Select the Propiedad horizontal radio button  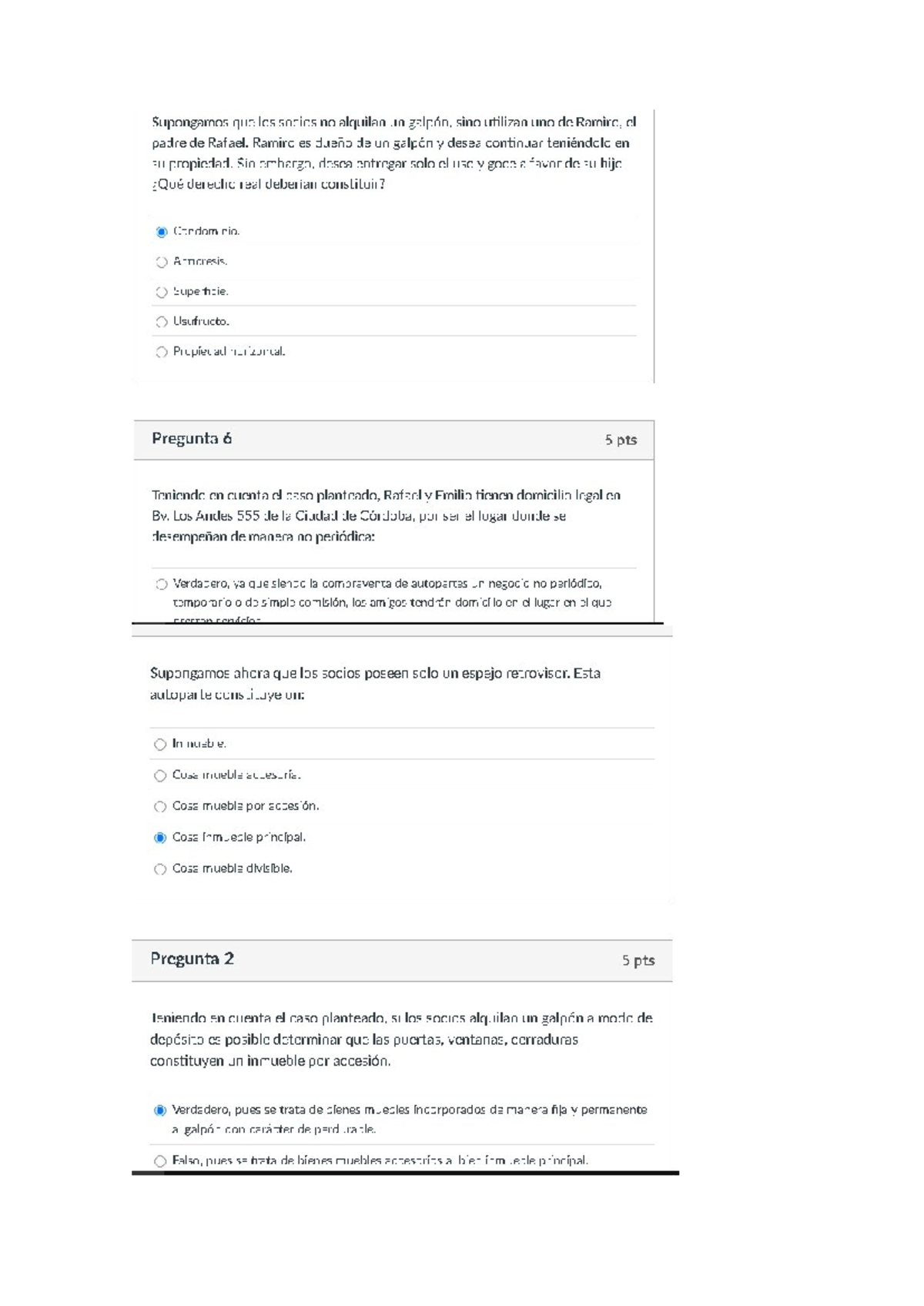click(162, 352)
